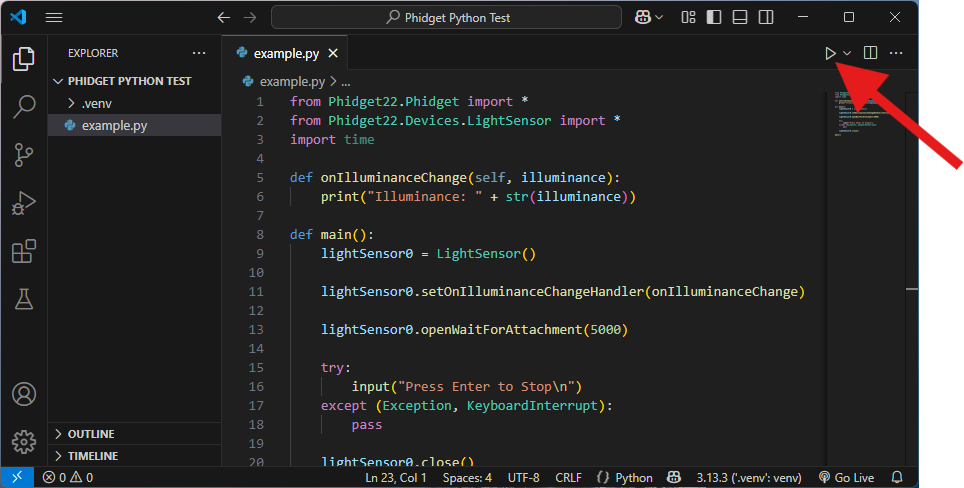The height and width of the screenshot is (488, 964).
Task: Open Explorer Views and More Actions ellipsis
Action: 199,53
